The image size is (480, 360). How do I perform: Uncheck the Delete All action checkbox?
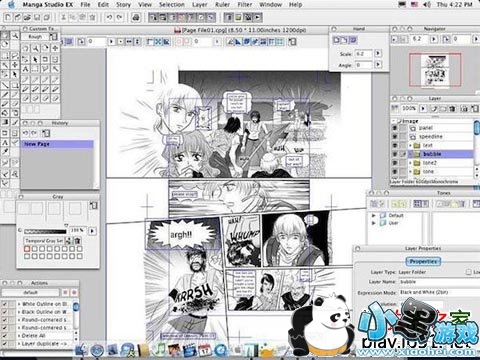pos(5,336)
